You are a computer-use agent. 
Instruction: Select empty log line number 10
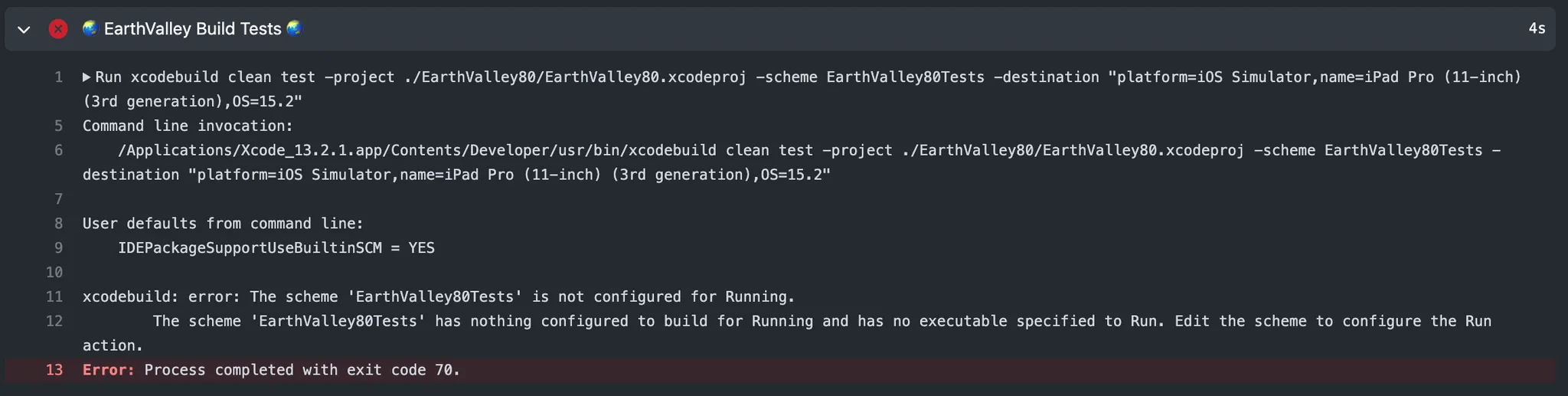[x=54, y=273]
